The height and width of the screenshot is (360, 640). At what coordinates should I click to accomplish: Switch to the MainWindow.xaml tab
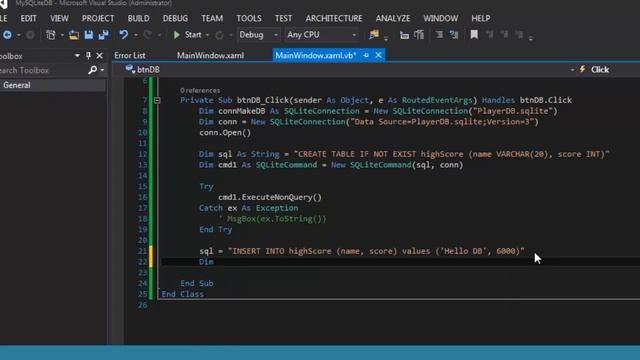point(210,56)
